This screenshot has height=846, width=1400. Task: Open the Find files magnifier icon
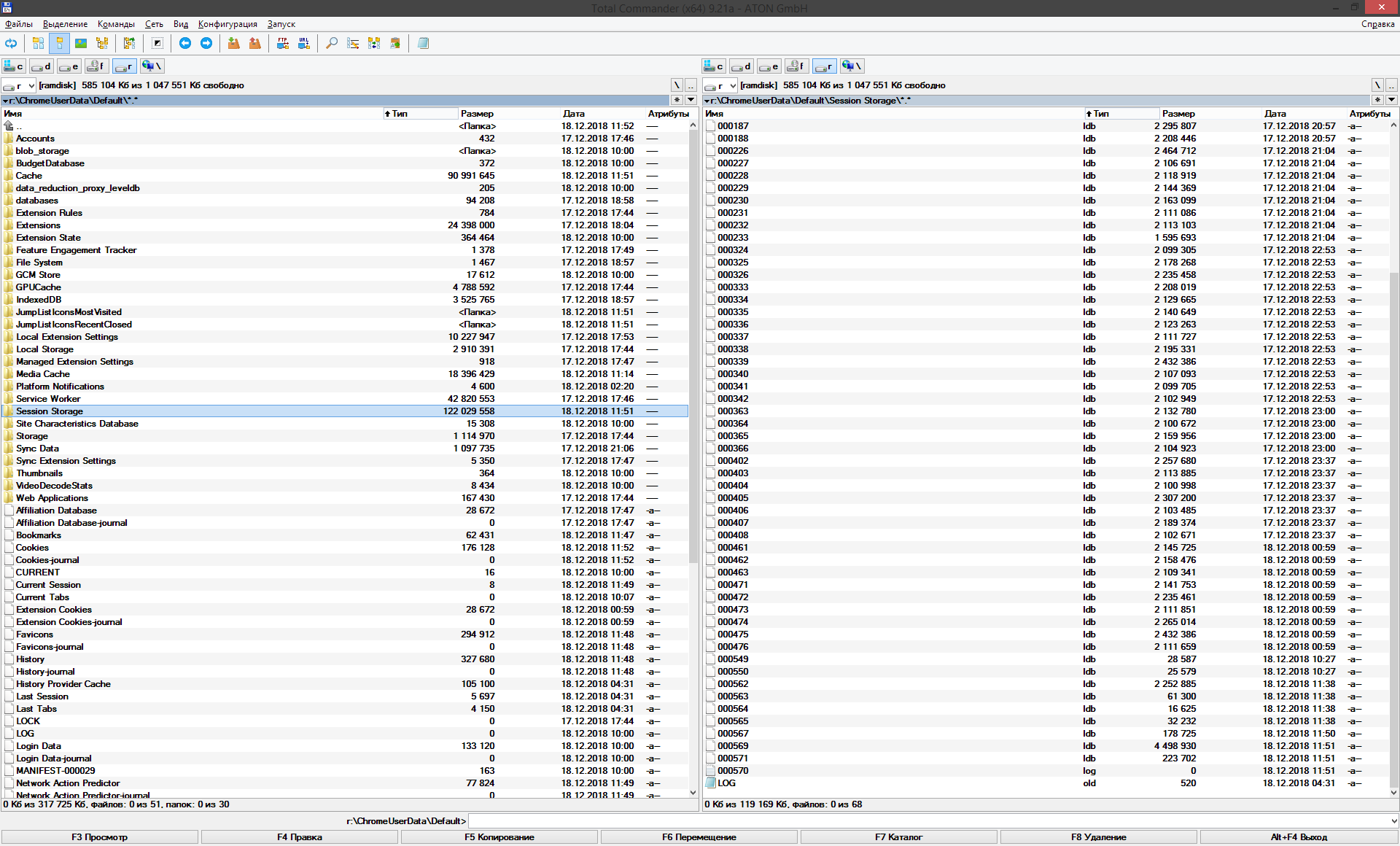331,44
